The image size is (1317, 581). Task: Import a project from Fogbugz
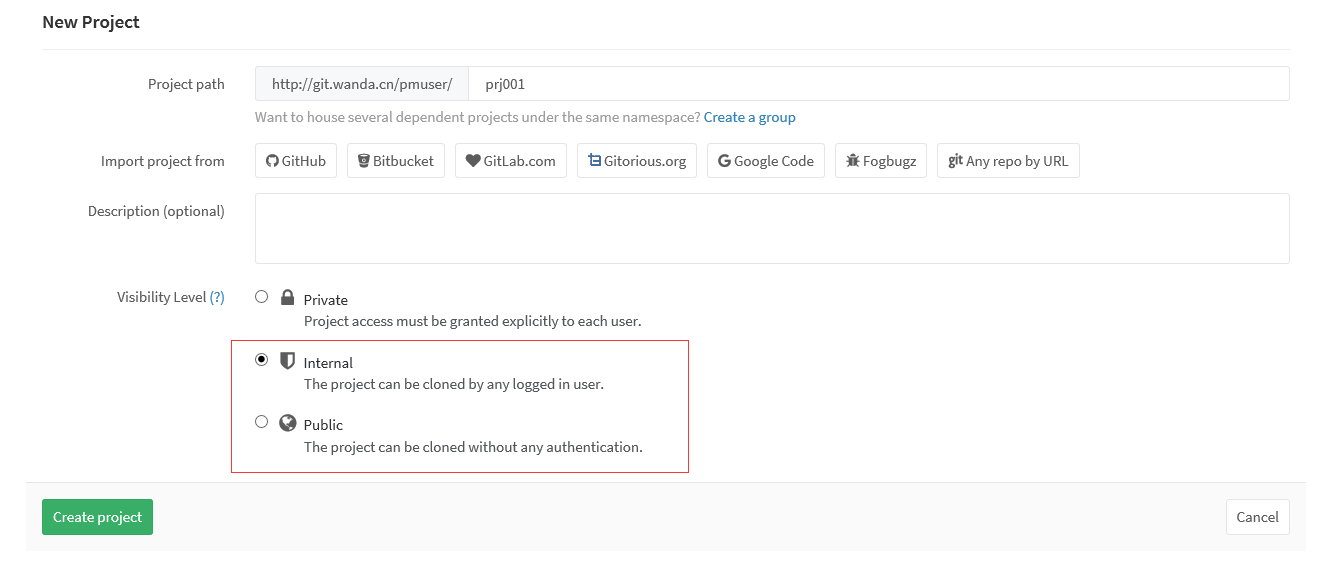pos(880,160)
